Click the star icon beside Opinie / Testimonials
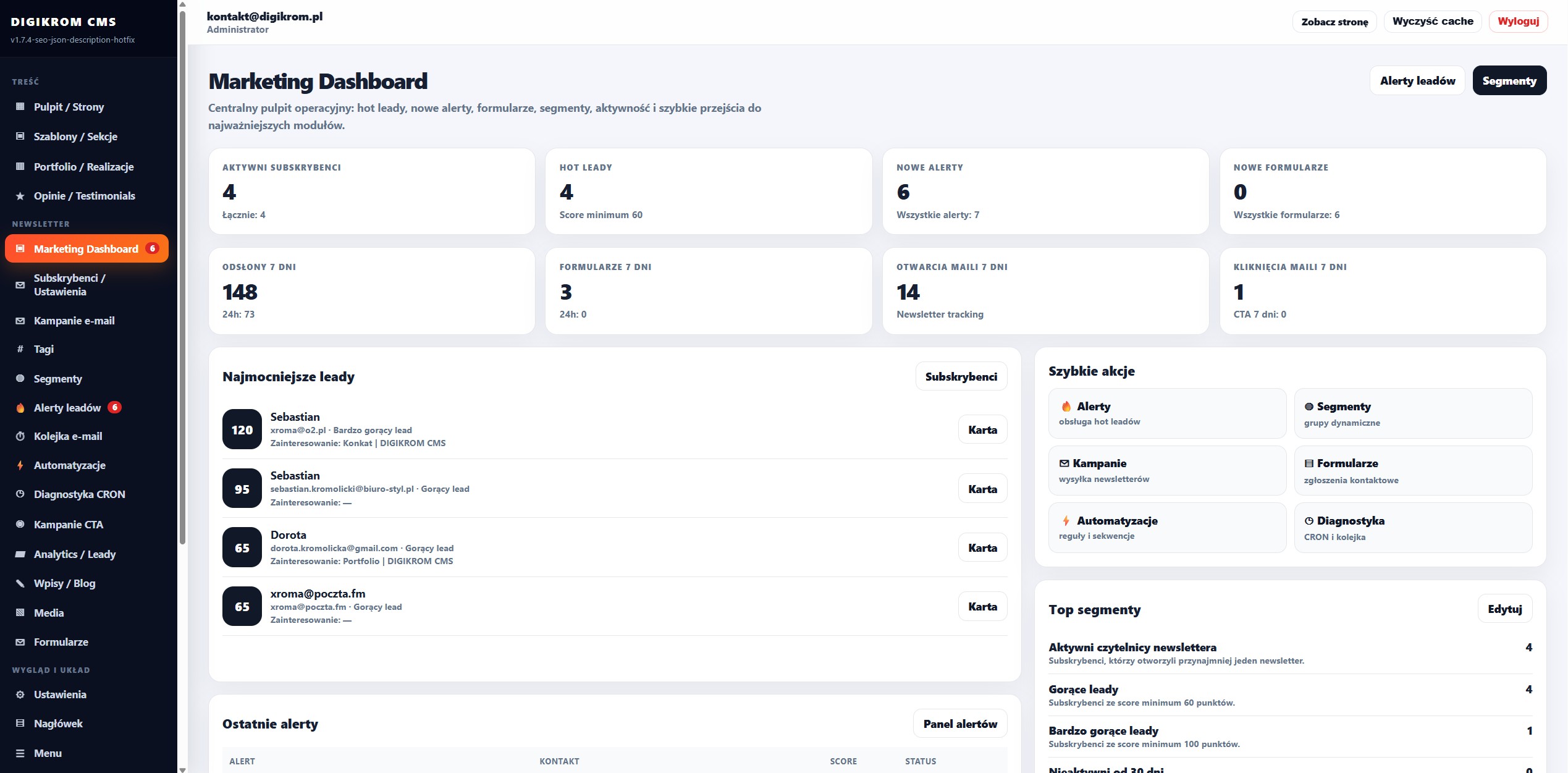Screen dimensions: 1568x773 pos(20,196)
